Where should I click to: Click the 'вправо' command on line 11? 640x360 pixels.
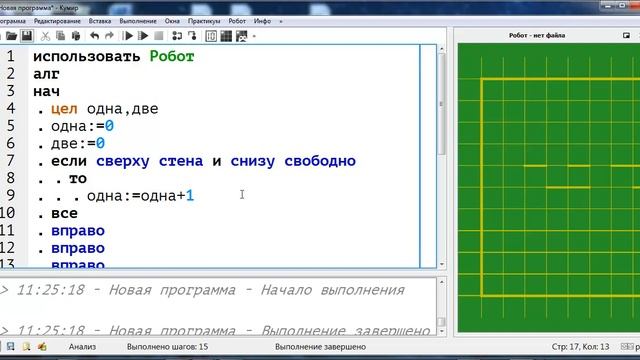click(x=78, y=231)
